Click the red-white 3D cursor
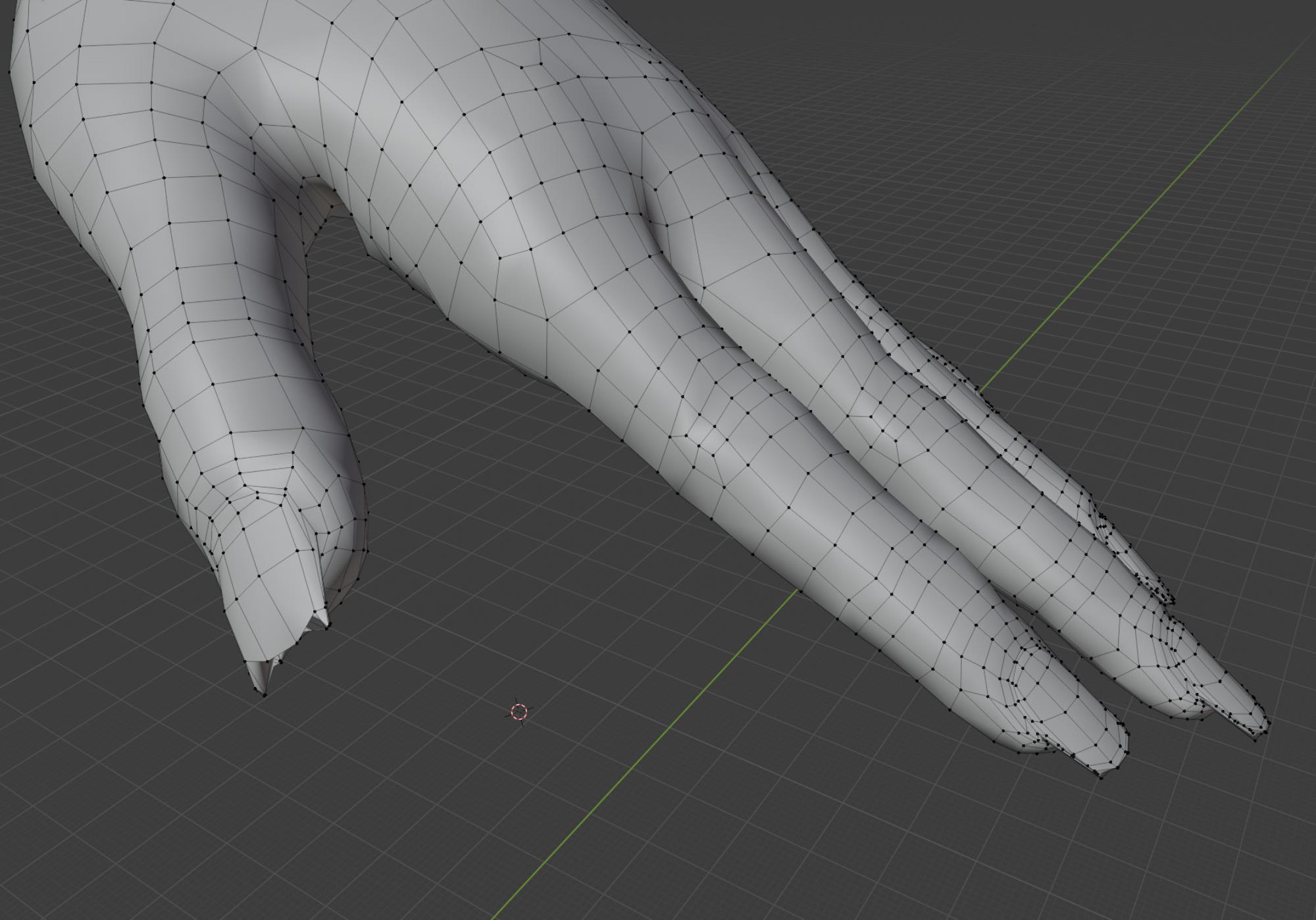This screenshot has width=1316, height=920. click(519, 711)
